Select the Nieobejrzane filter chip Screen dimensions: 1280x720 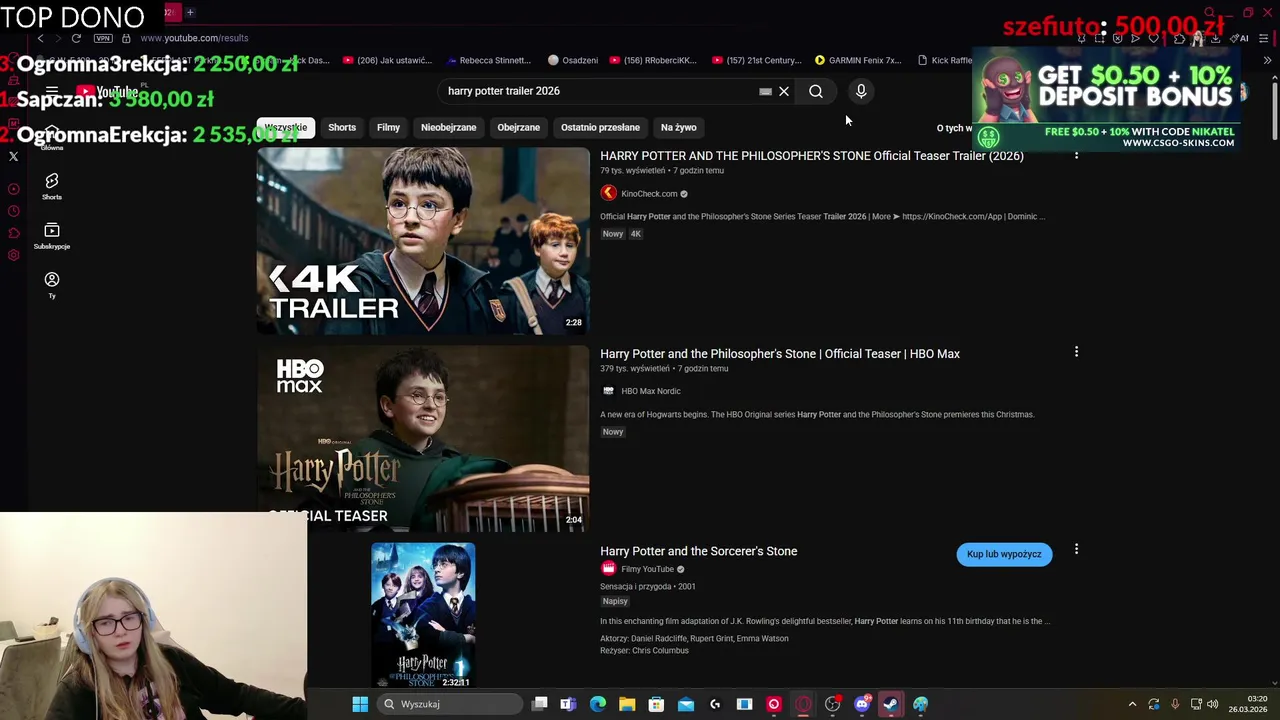click(448, 127)
